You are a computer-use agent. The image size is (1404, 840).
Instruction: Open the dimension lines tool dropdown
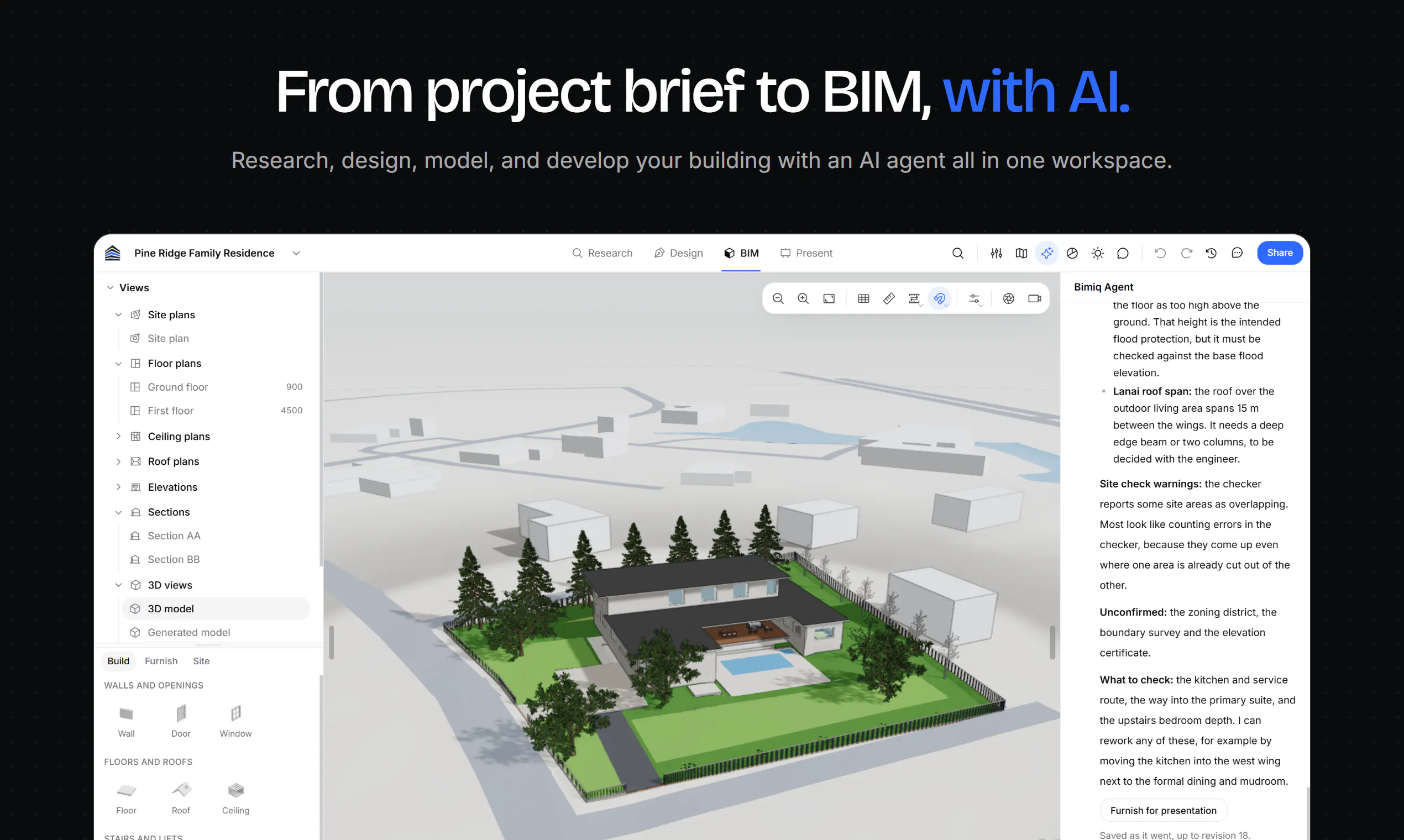pyautogui.click(x=915, y=298)
